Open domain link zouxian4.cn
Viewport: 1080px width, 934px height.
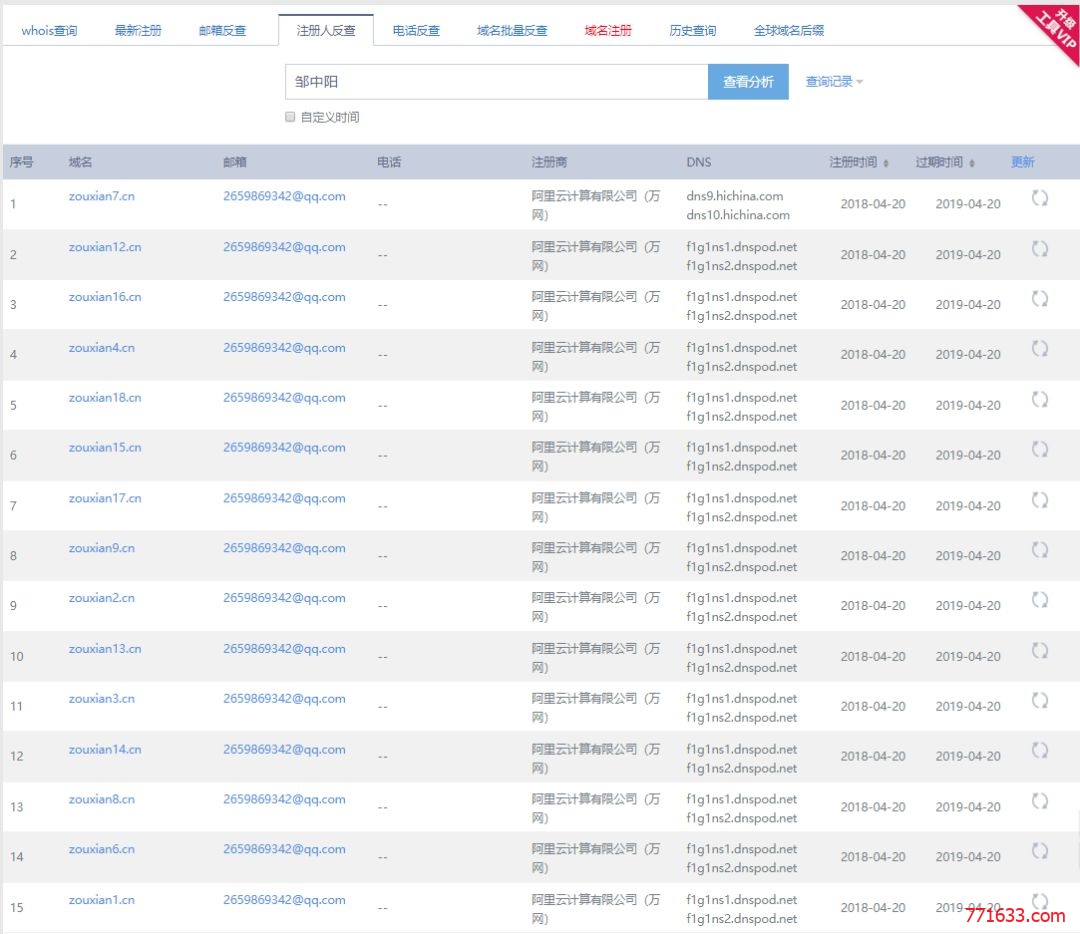point(101,348)
